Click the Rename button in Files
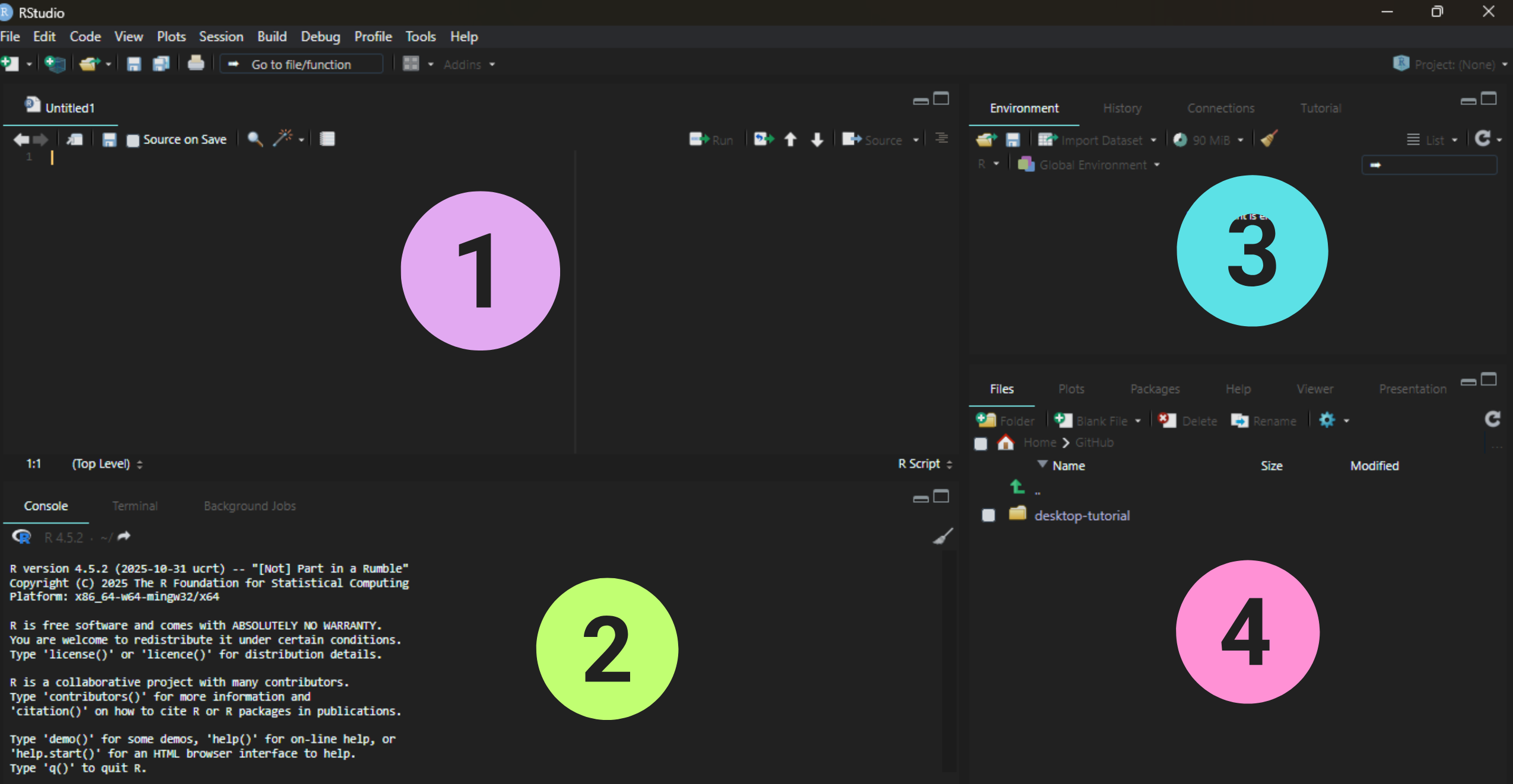 [x=1264, y=420]
